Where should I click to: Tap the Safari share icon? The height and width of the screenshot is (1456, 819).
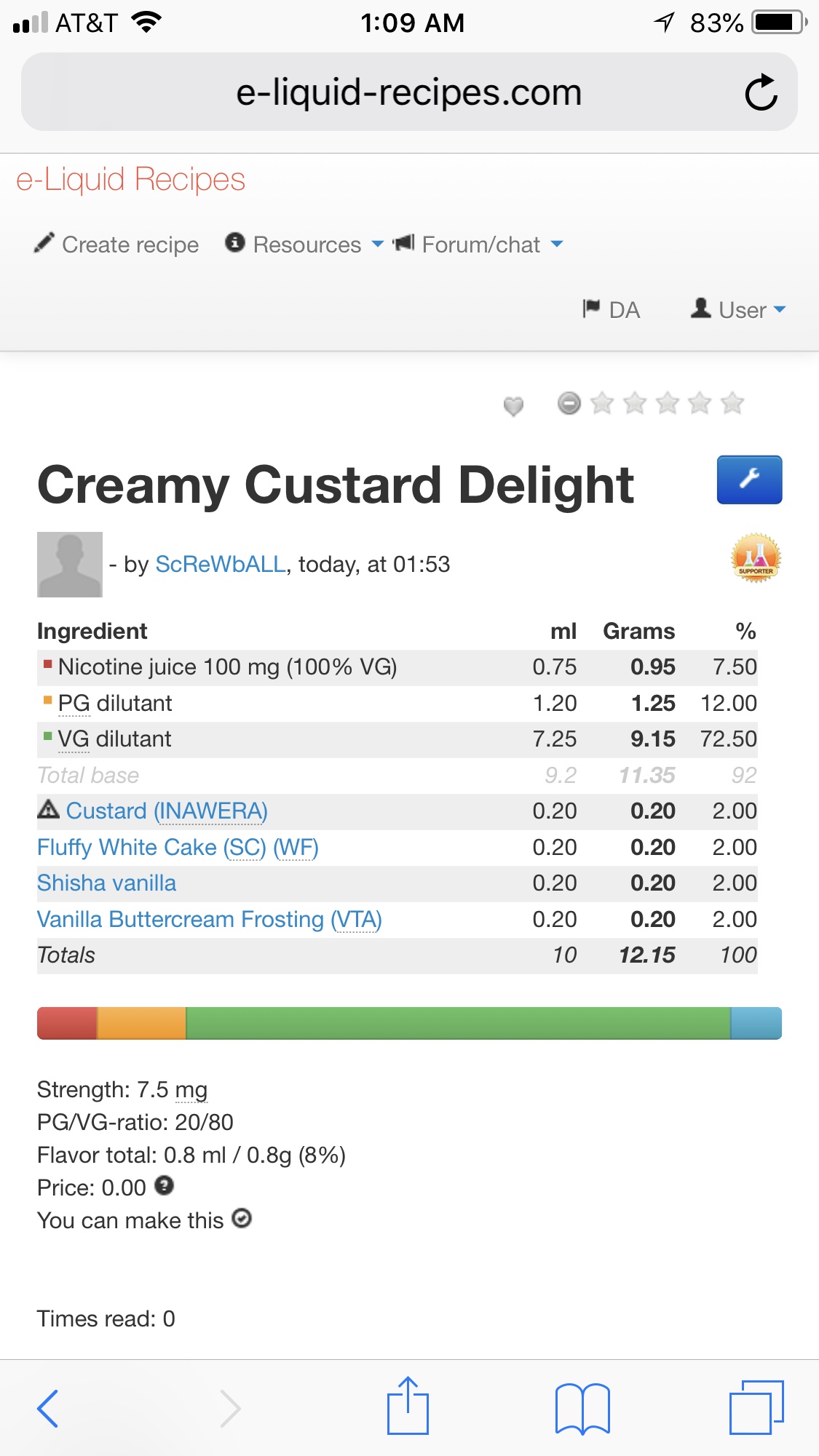408,1407
